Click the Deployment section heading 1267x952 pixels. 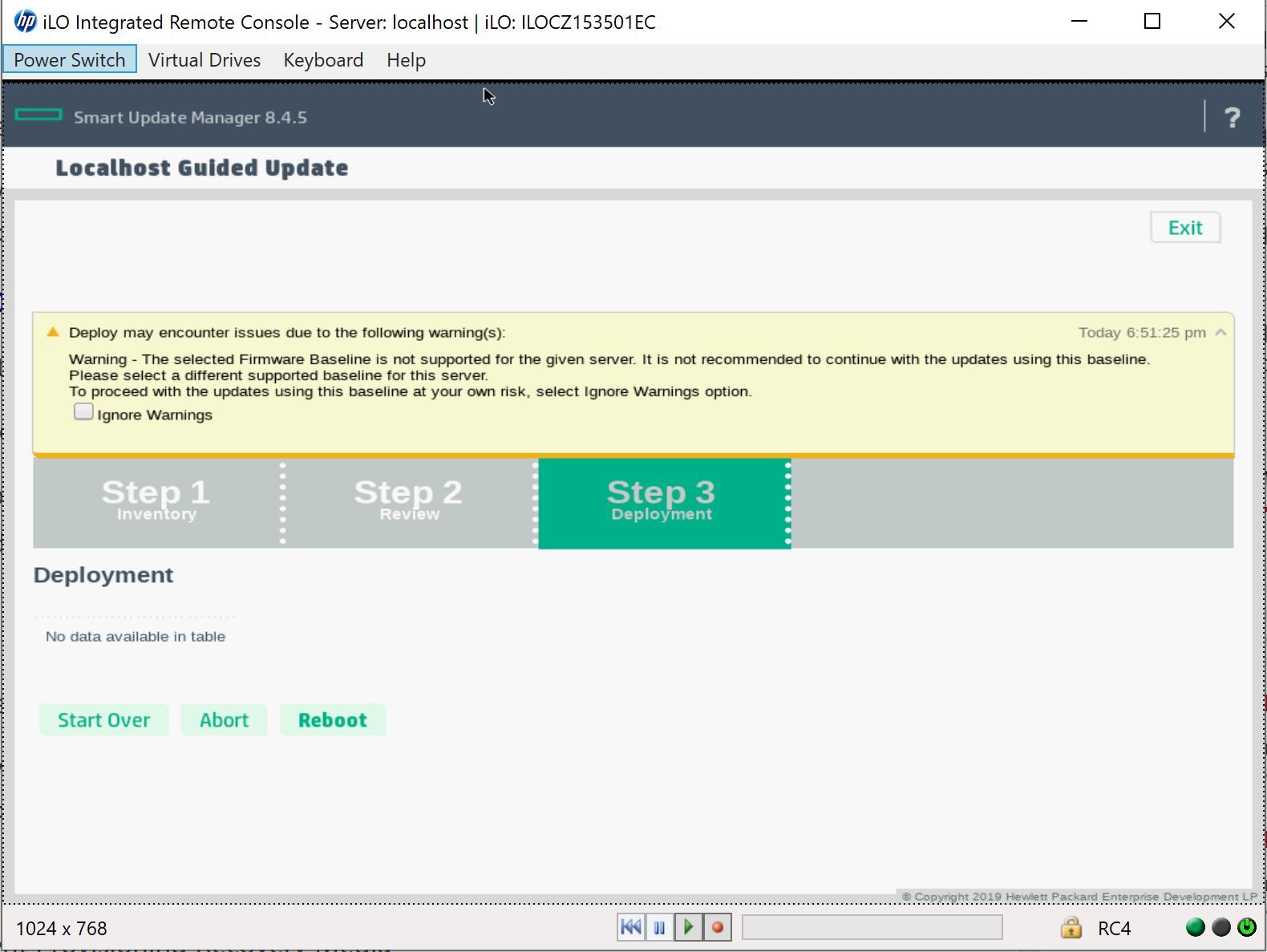coord(103,575)
